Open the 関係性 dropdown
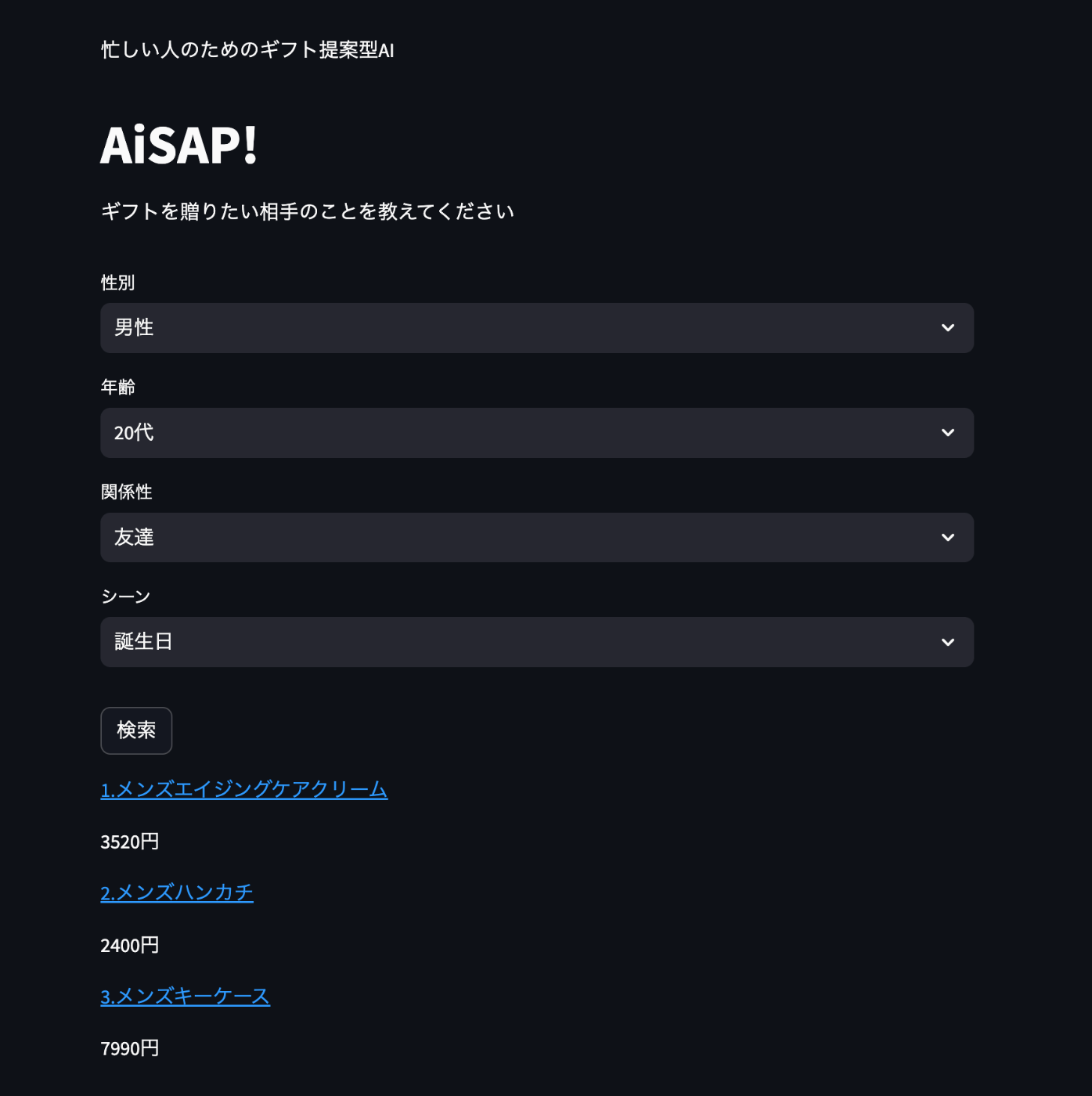Viewport: 1092px width, 1096px height. click(x=536, y=538)
